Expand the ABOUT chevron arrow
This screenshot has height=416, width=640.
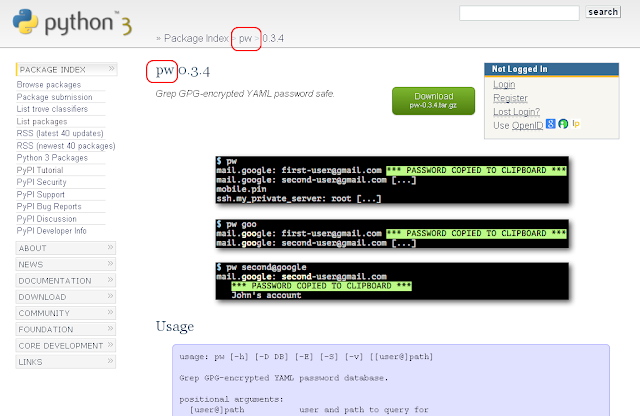tap(110, 247)
